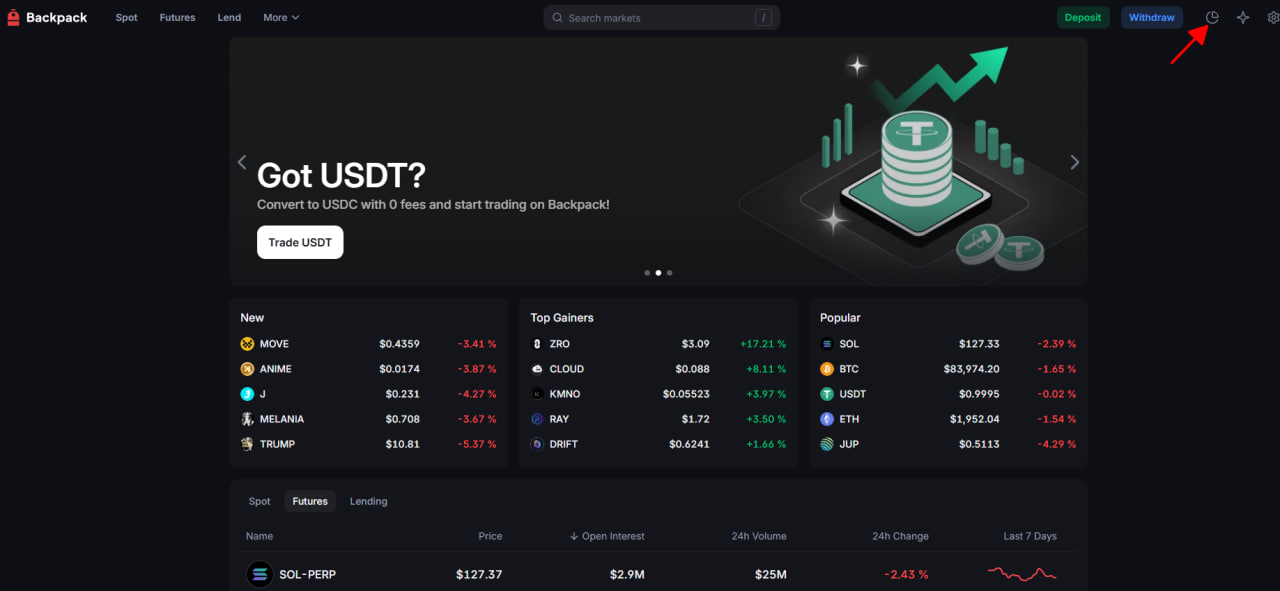Click the MOVE coin icon
The width and height of the screenshot is (1280, 591).
pos(247,344)
